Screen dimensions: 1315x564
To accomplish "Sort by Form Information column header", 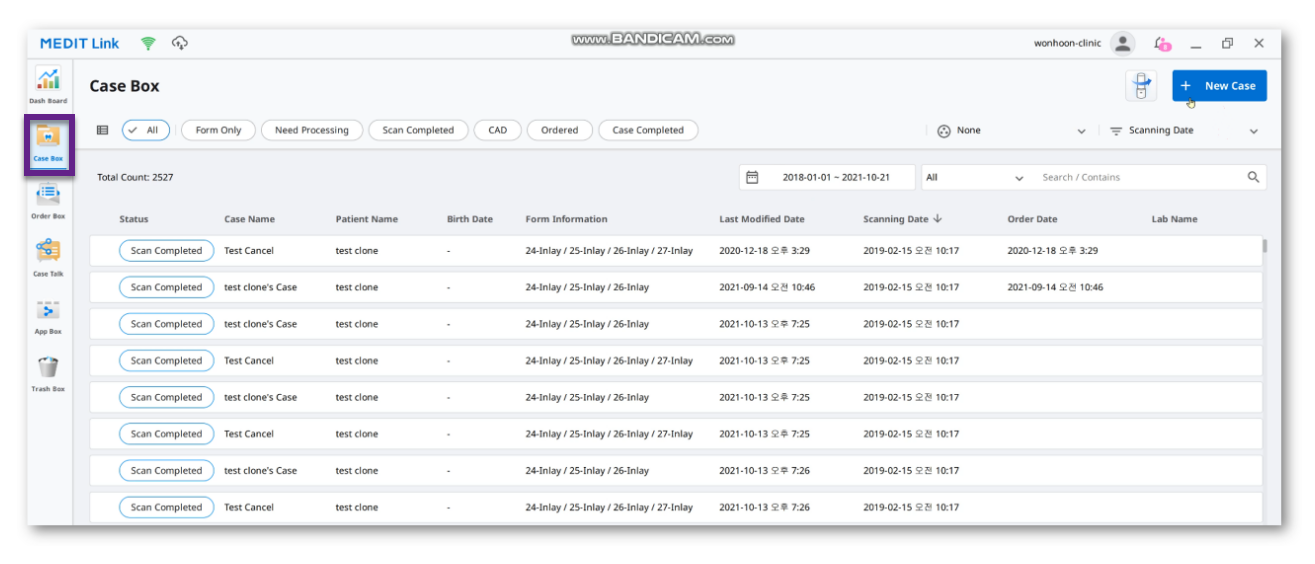I will (x=566, y=219).
